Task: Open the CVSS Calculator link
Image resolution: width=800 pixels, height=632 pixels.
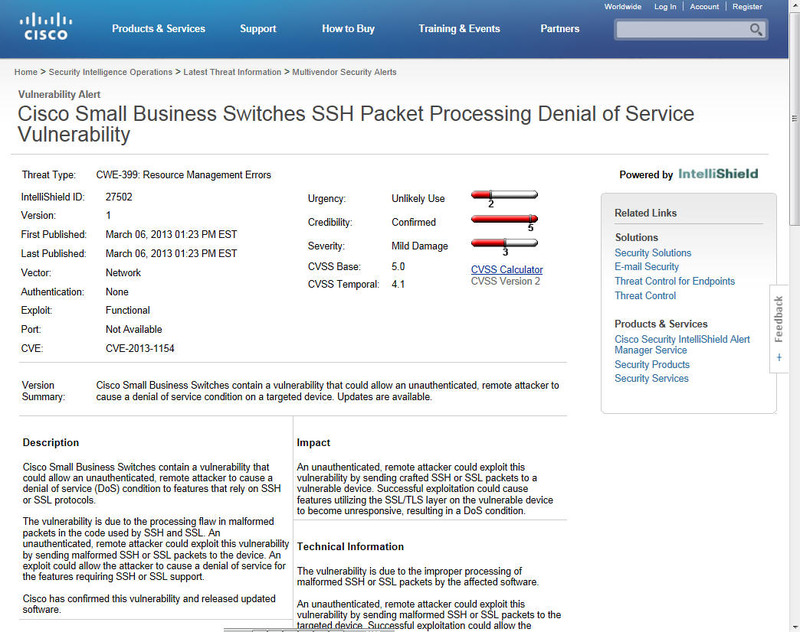Action: pyautogui.click(x=507, y=269)
